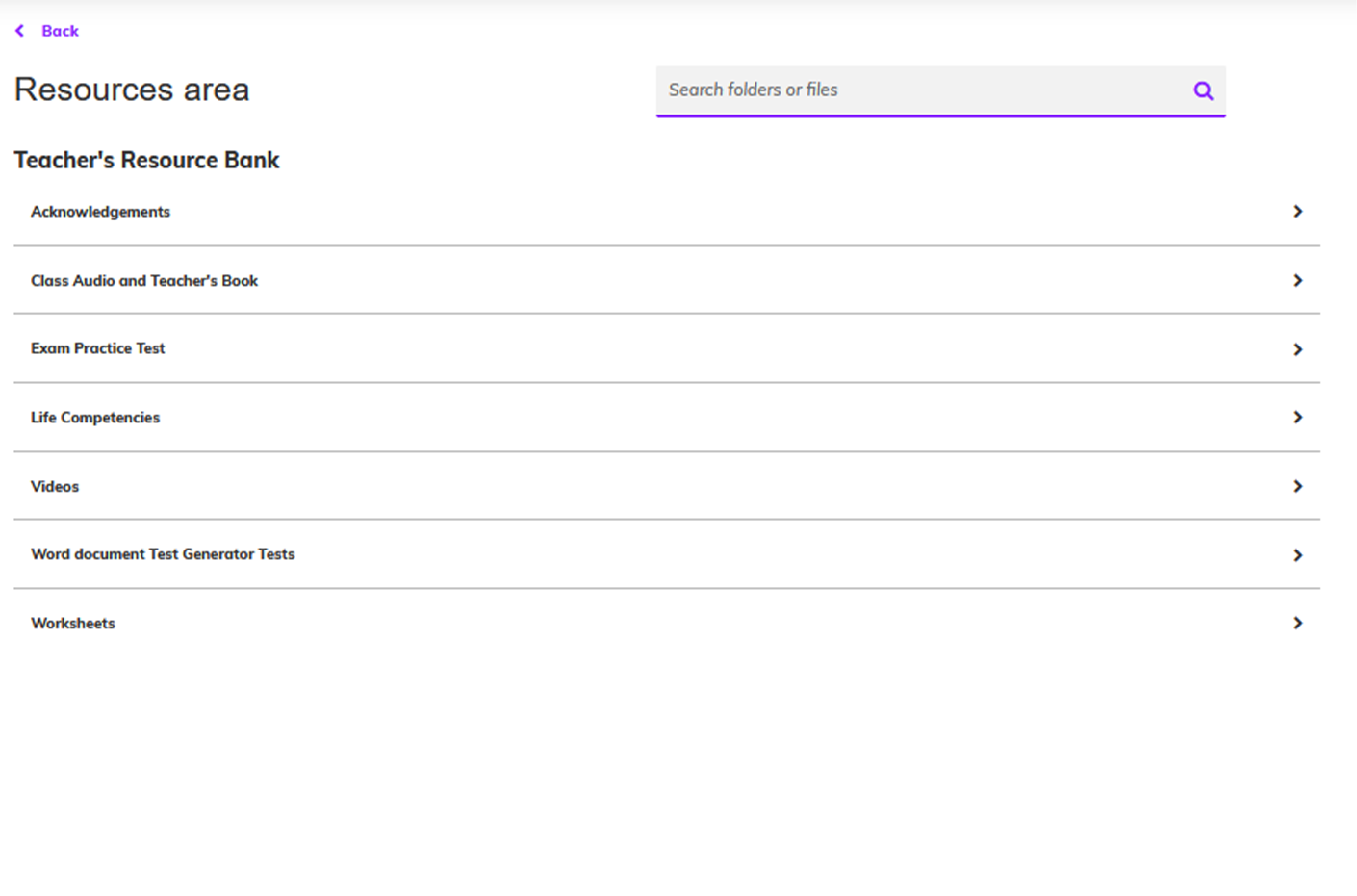Click chevron for Word document Test Generator Tests
Viewport: 1357px width, 896px height.
click(x=1297, y=555)
